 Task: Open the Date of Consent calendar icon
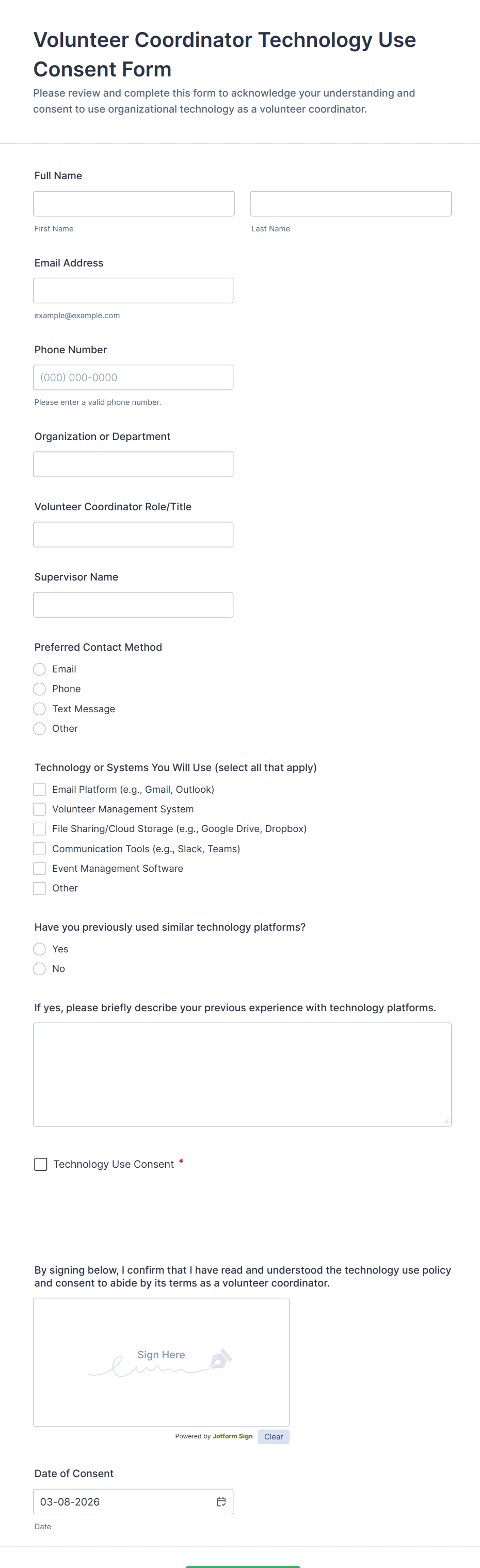coord(221,1502)
